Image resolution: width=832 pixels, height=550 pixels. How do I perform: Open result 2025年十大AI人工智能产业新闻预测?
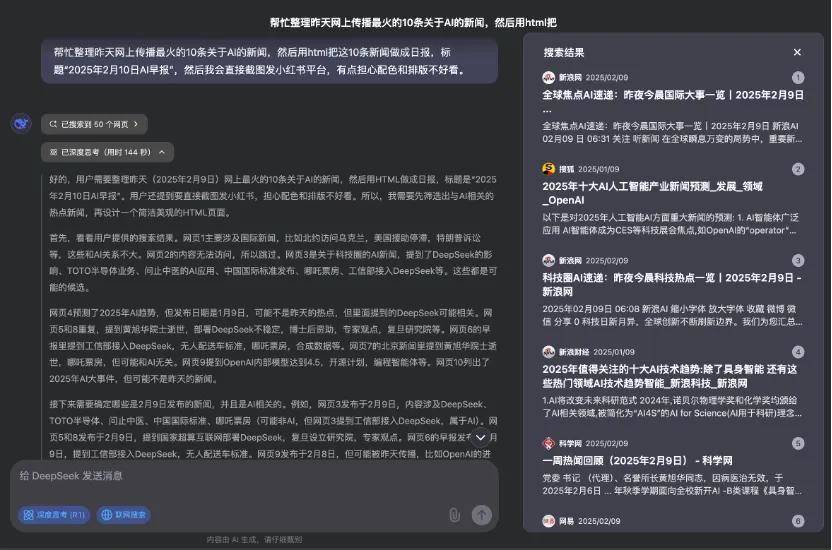coord(653,193)
